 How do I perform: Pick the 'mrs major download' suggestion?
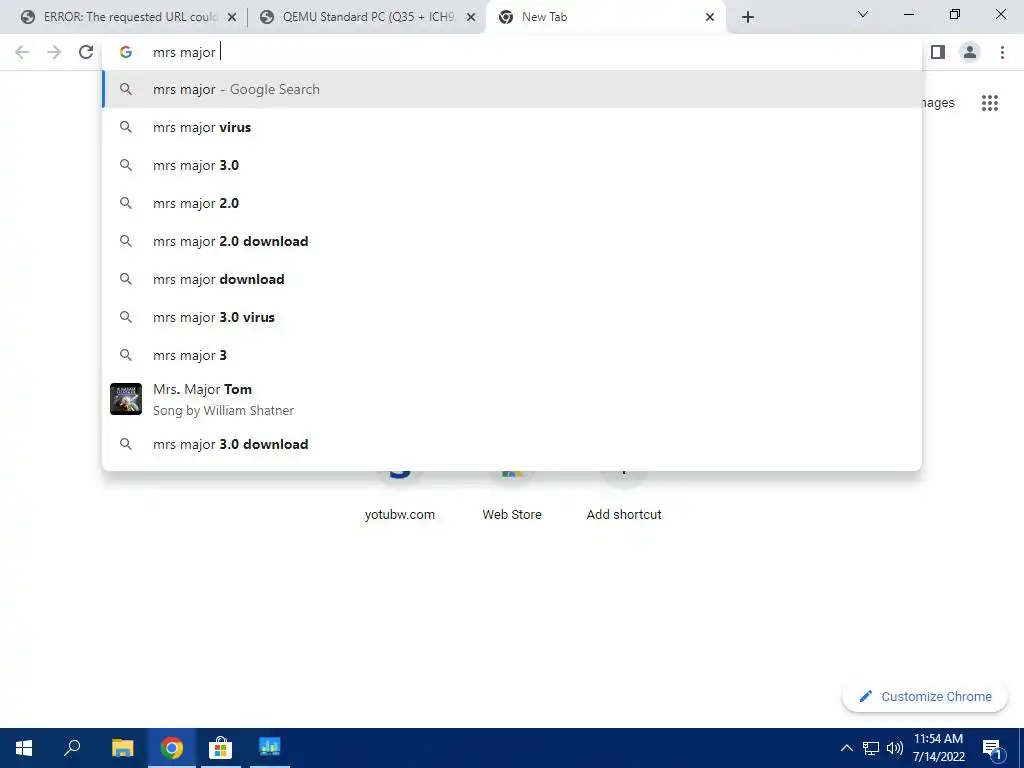512,279
